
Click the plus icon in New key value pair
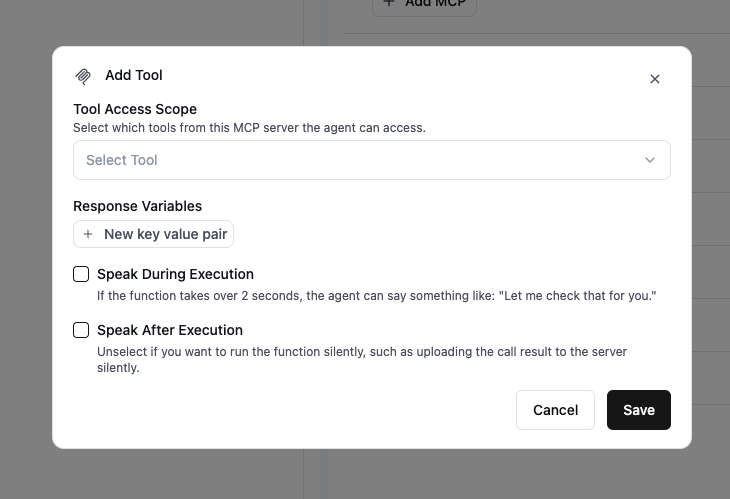point(88,234)
